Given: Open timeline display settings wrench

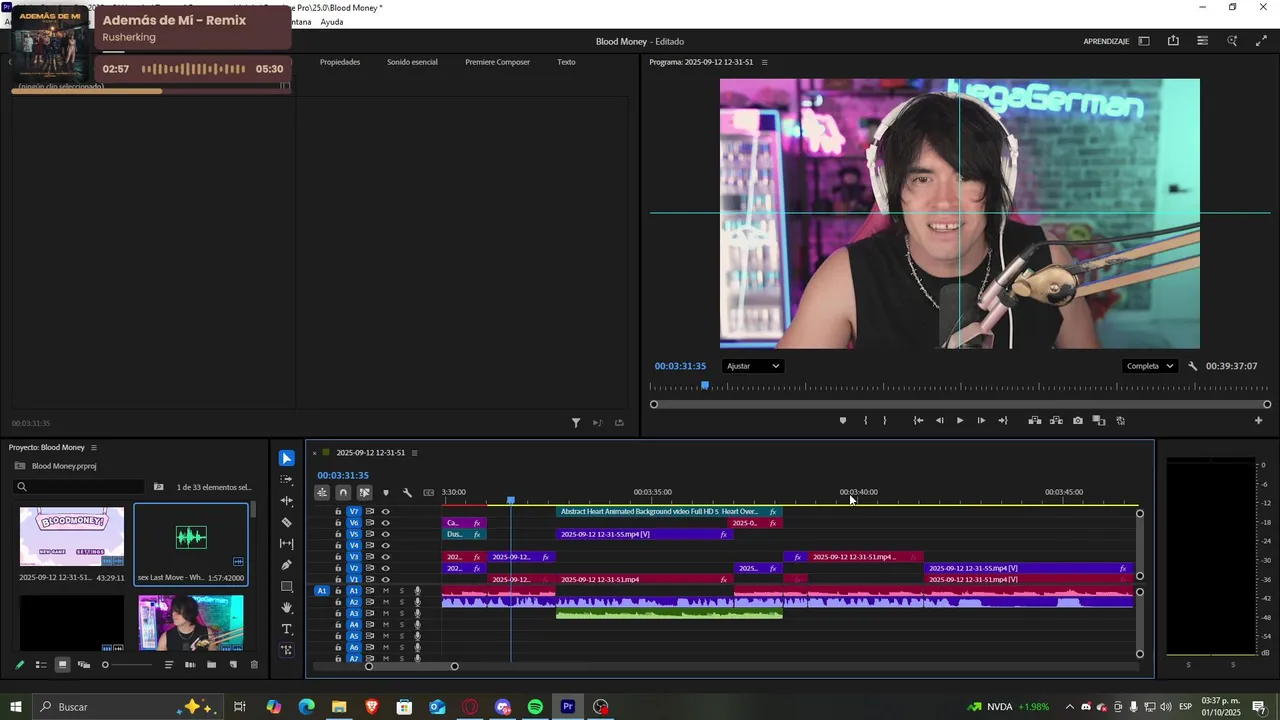Looking at the screenshot, I should coord(407,492).
